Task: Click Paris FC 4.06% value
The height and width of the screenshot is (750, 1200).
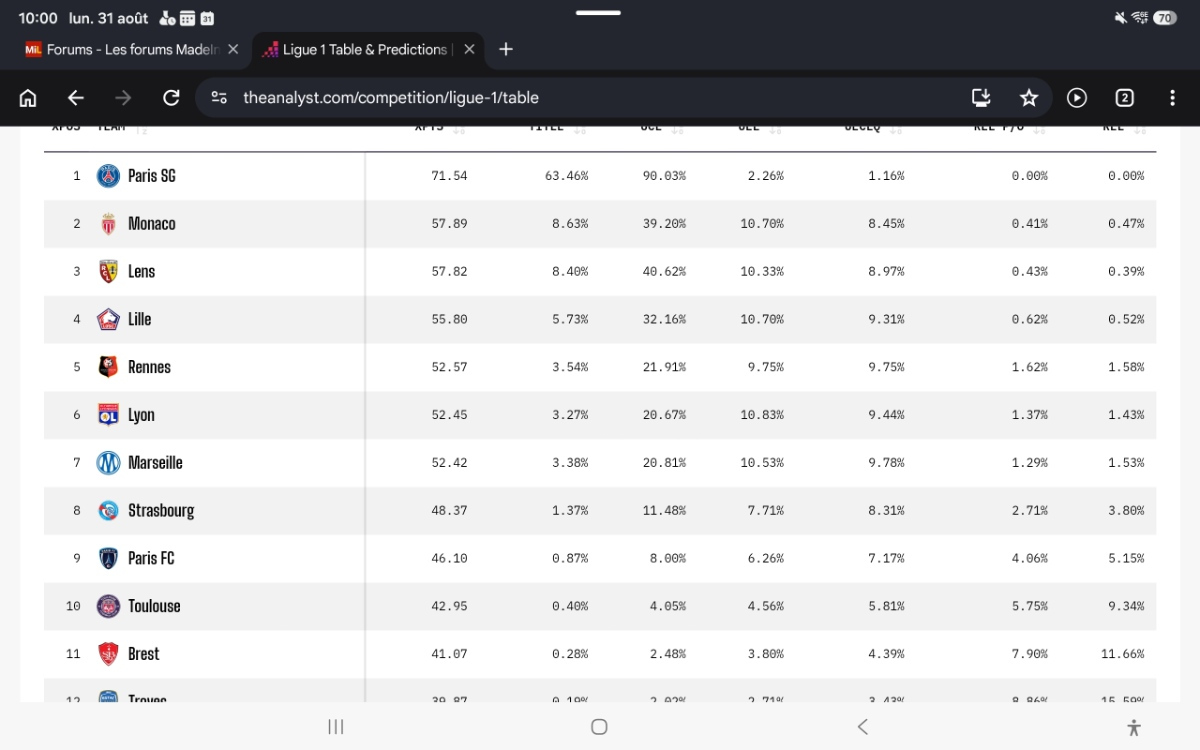Action: 1030,559
